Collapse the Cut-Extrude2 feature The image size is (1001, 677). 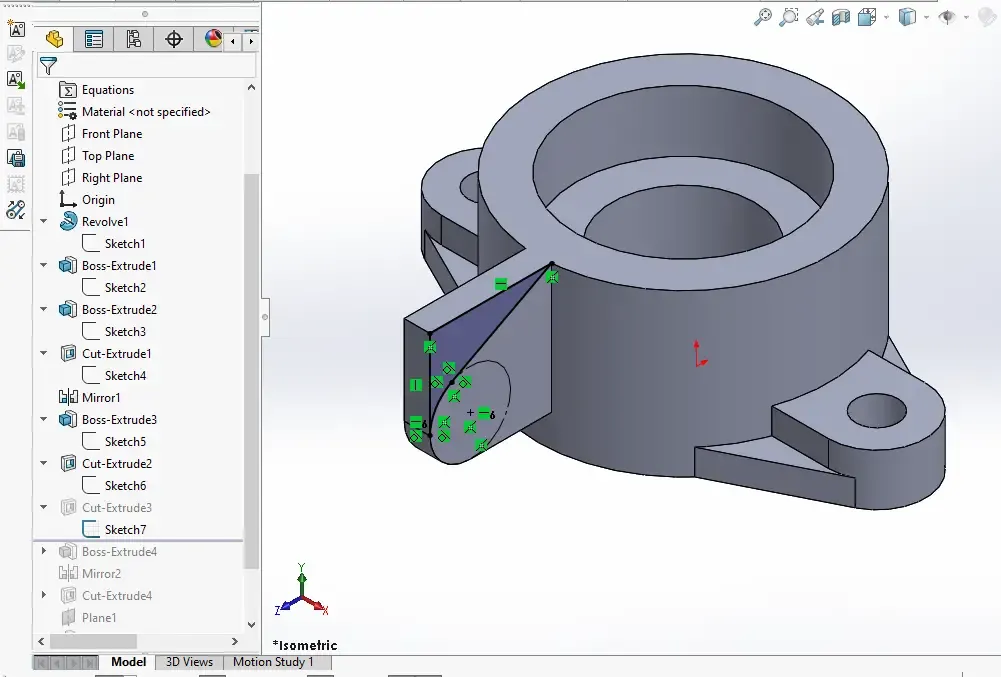tap(43, 464)
